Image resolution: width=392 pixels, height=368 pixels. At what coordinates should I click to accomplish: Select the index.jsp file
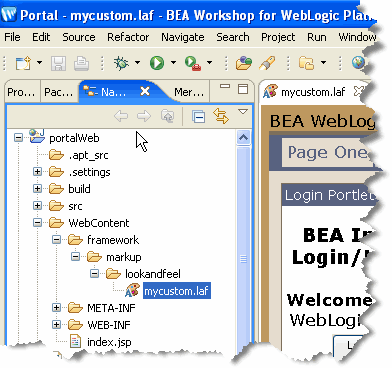[x=109, y=342]
